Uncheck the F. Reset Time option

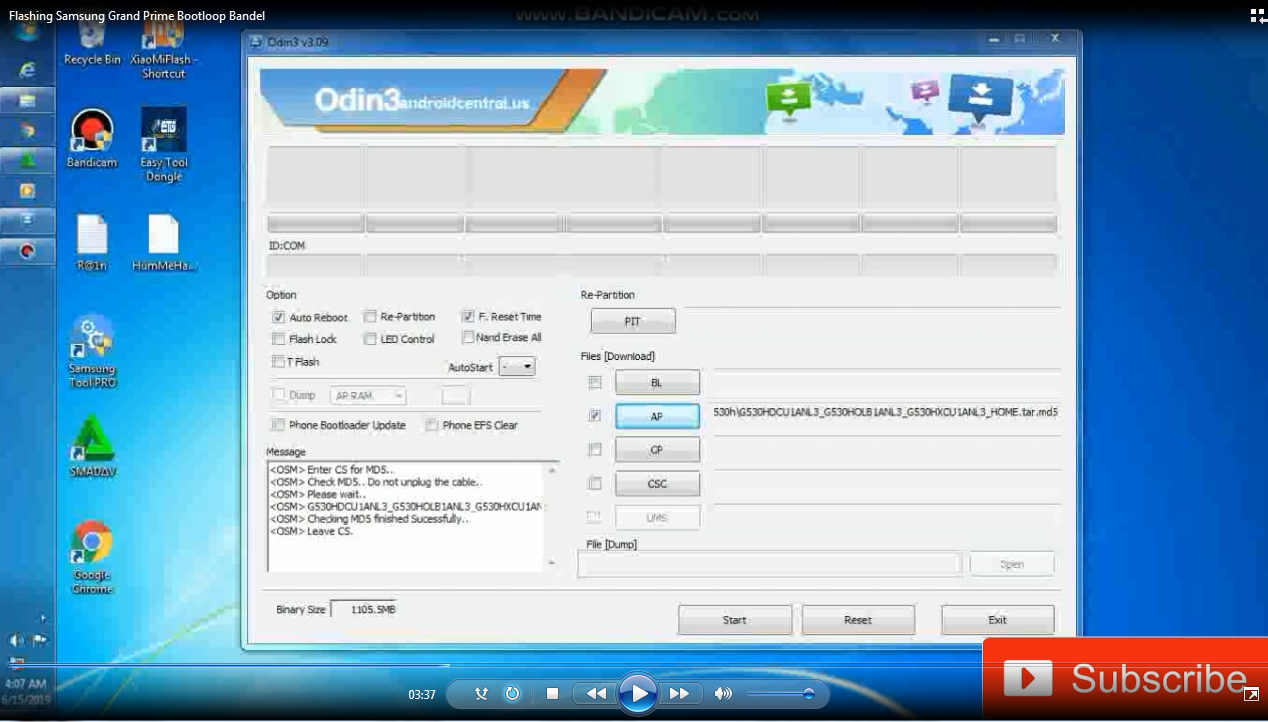[468, 316]
